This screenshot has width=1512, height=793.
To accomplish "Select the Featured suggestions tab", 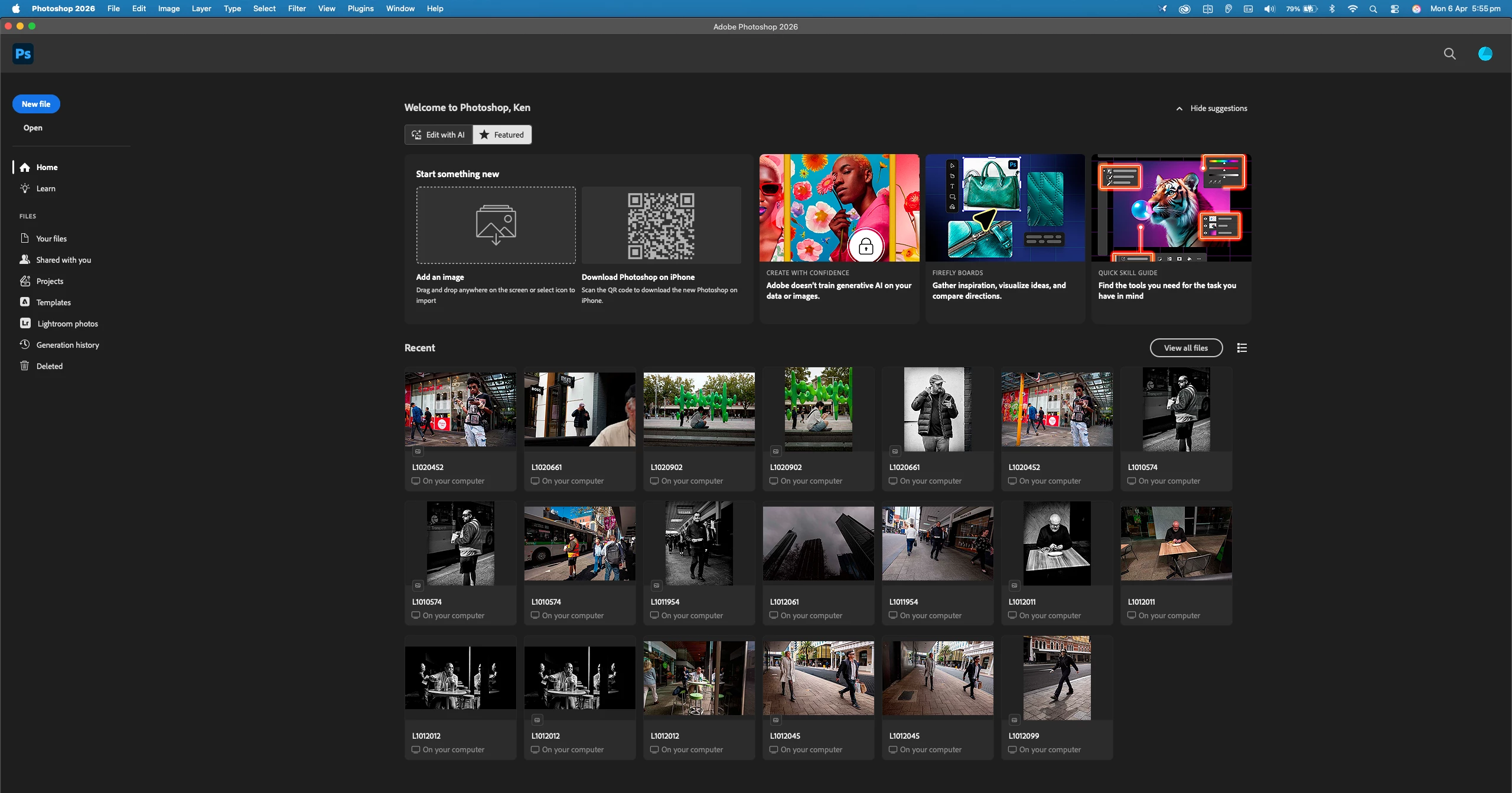I will [502, 135].
